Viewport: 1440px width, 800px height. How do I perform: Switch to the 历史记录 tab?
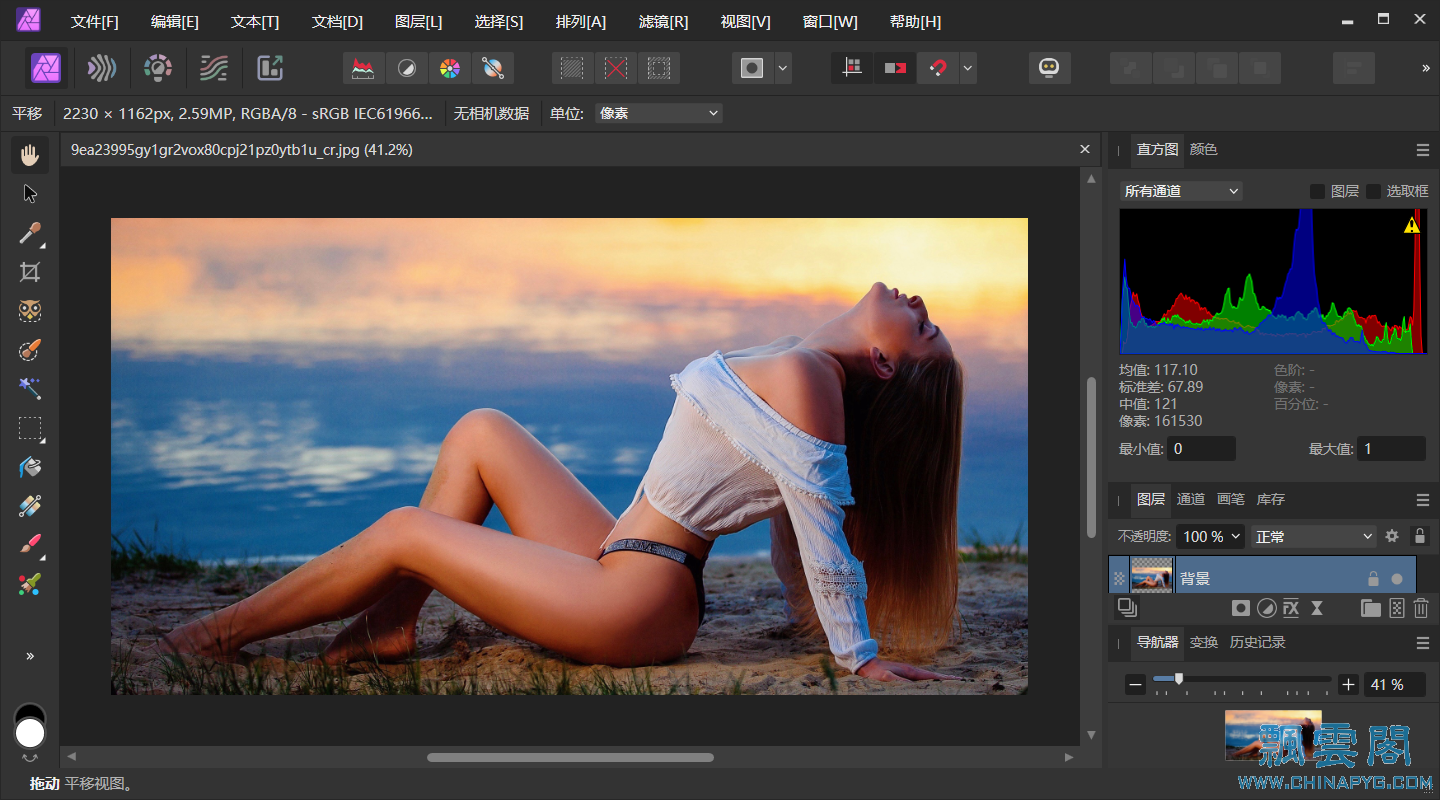tap(1258, 642)
